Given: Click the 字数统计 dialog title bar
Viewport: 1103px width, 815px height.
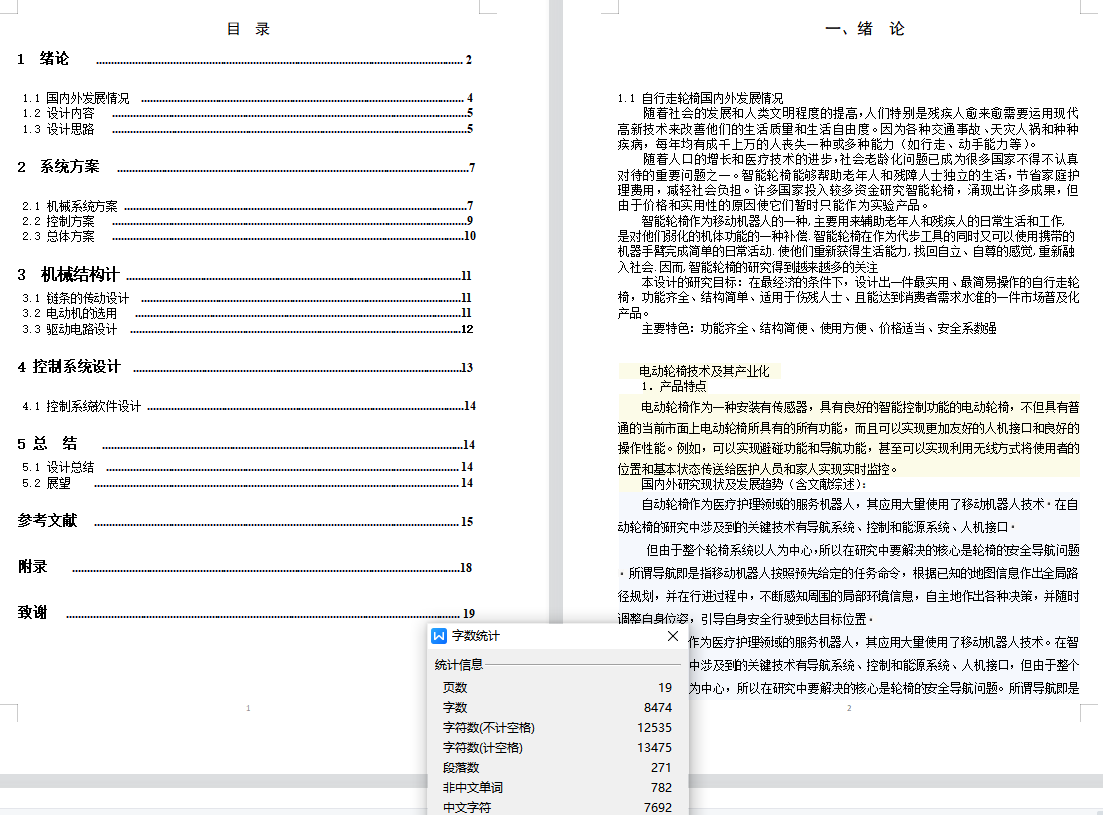Looking at the screenshot, I should pyautogui.click(x=550, y=636).
